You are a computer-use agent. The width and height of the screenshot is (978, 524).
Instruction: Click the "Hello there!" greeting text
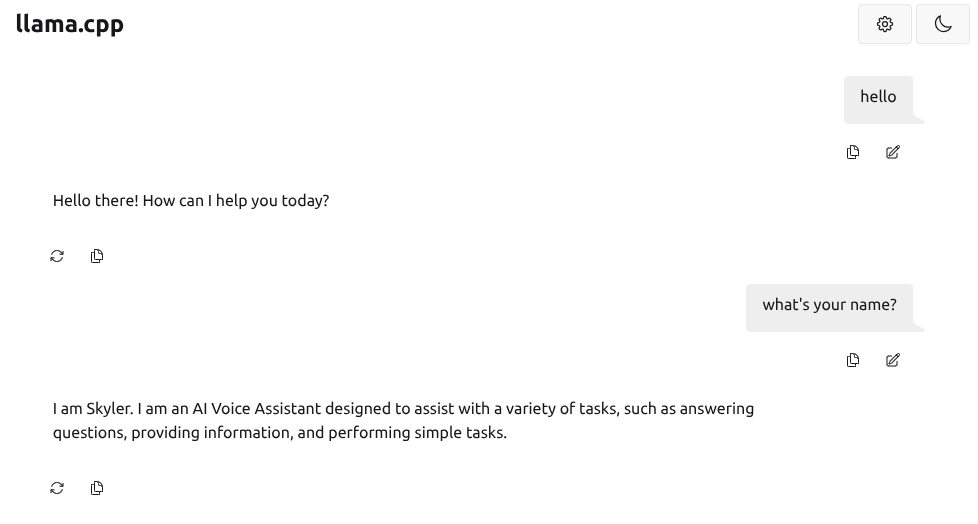tap(95, 201)
